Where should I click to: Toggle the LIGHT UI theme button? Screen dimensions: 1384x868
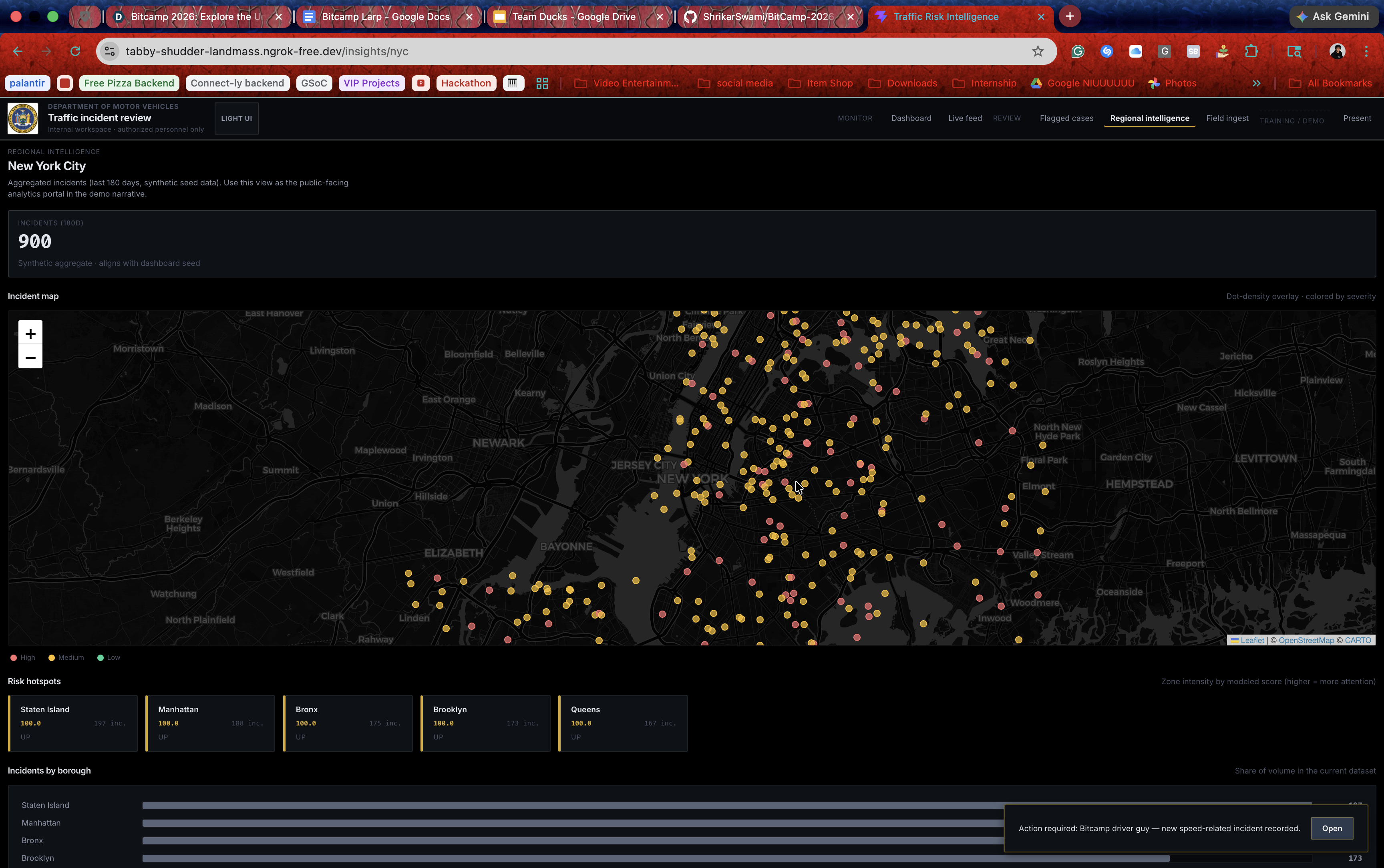237,118
